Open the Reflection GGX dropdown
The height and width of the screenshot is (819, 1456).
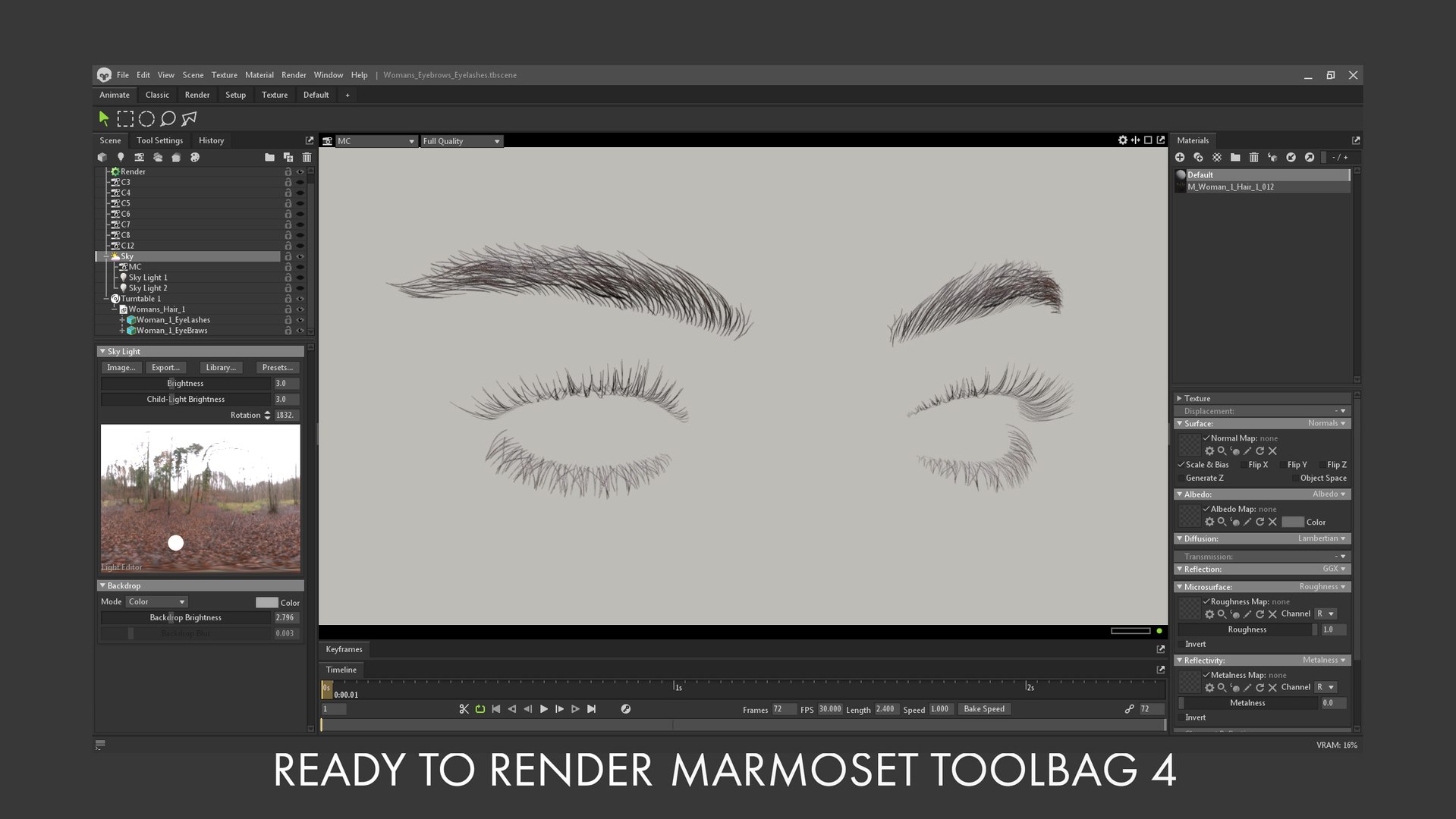pos(1334,570)
